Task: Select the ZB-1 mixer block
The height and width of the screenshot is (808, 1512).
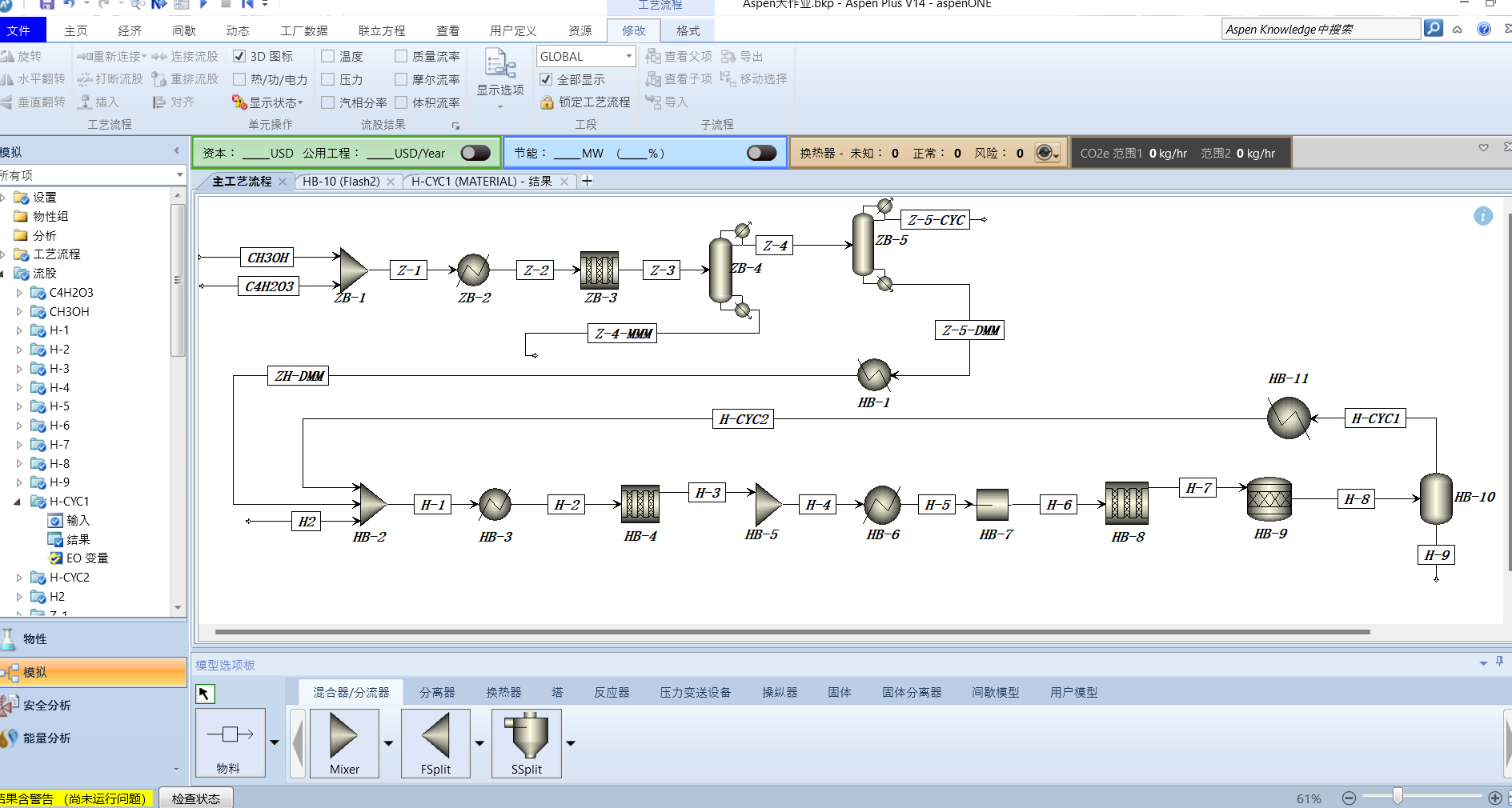Action: coord(353,270)
